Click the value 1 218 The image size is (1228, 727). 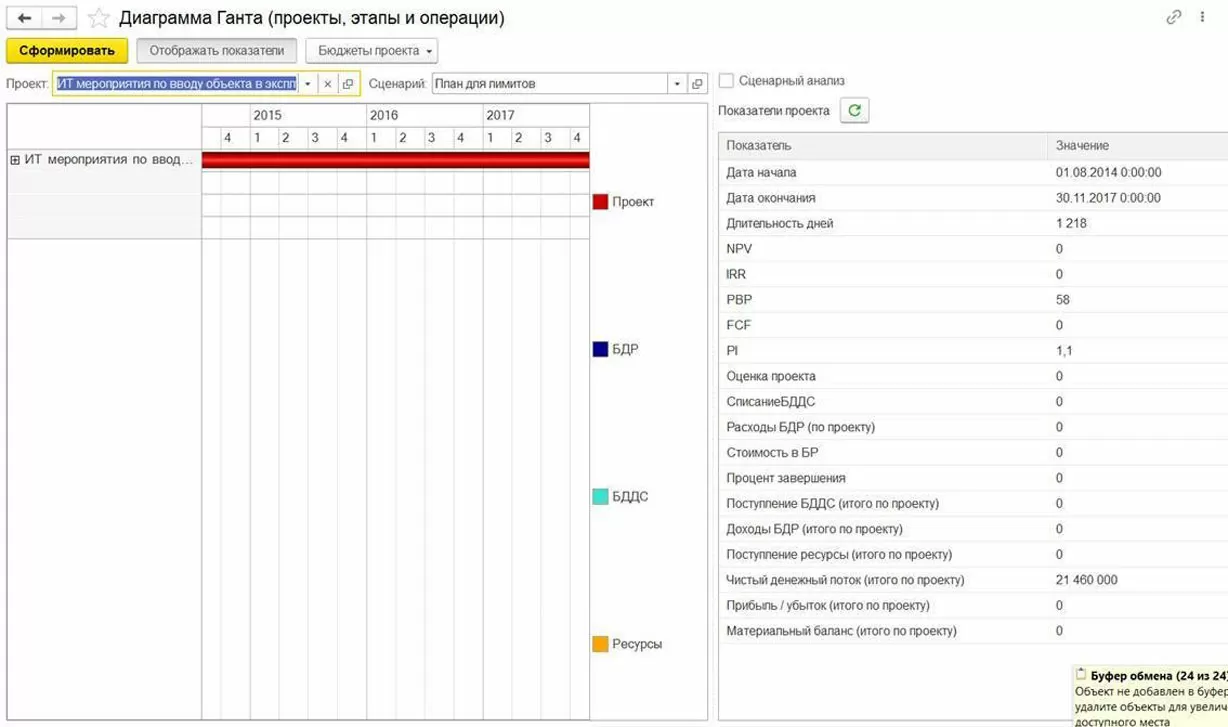1071,223
